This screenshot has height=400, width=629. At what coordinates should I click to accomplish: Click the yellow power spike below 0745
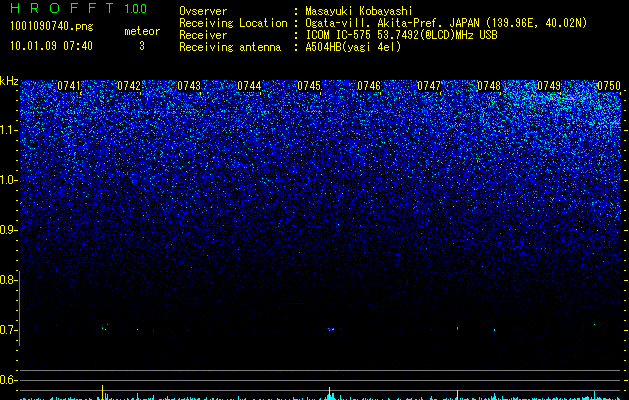329,392
